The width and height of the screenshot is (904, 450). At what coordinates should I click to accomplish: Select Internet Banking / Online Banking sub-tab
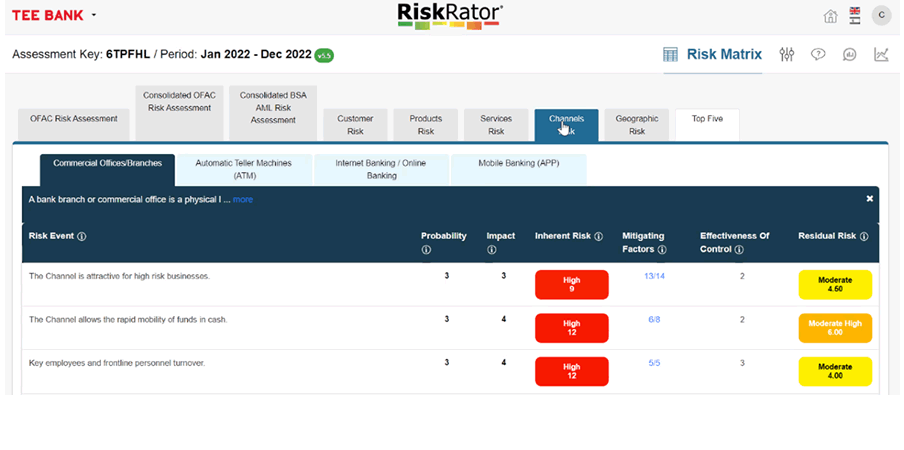(381, 169)
